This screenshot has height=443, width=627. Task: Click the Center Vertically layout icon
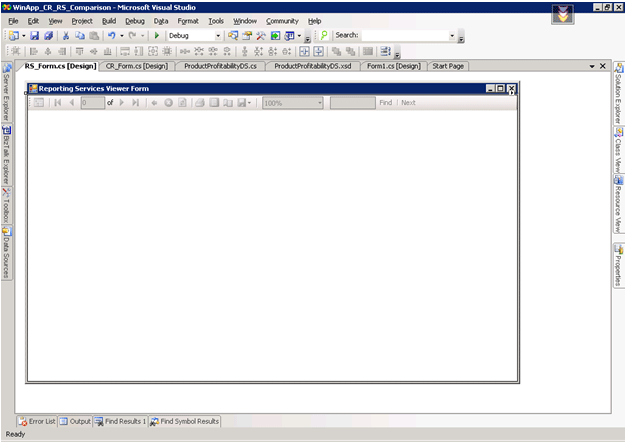coord(319,51)
